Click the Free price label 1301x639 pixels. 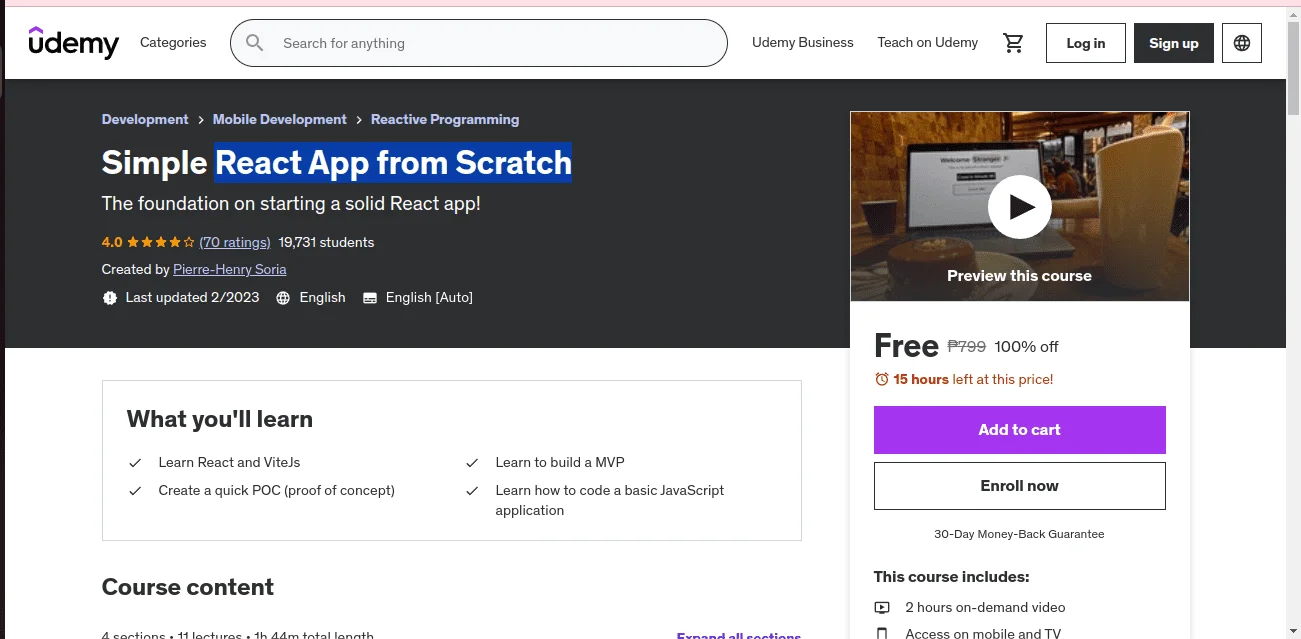tap(906, 346)
